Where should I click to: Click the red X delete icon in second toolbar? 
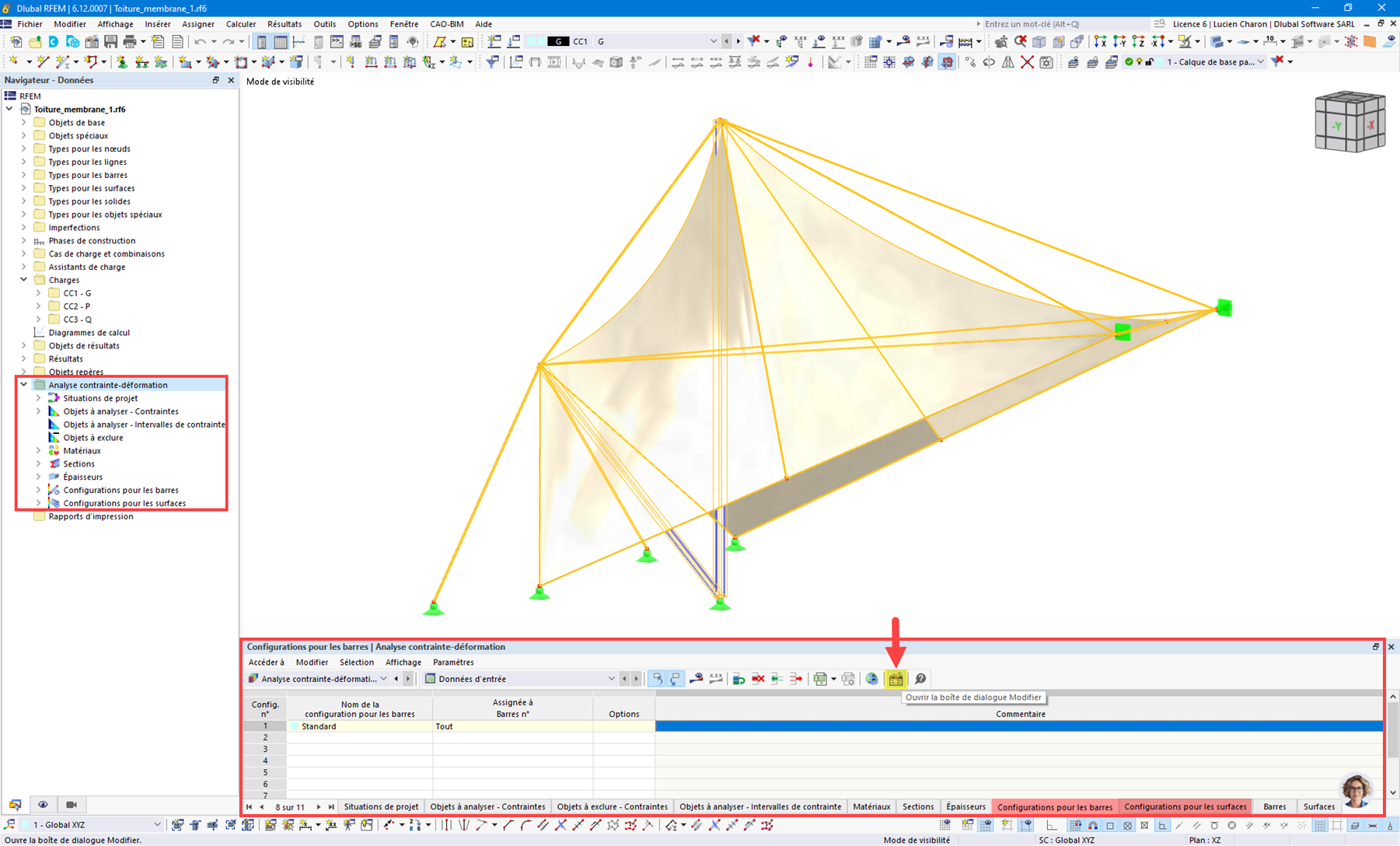[x=1027, y=62]
